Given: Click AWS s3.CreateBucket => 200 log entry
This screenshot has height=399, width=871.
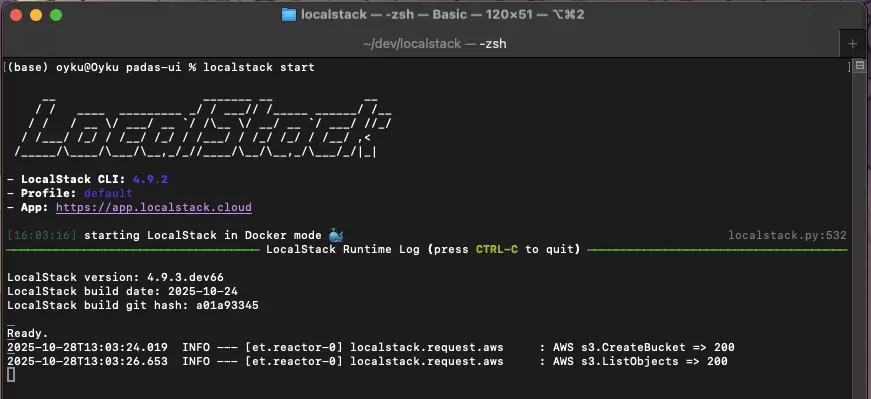Looking at the screenshot, I should tap(644, 347).
